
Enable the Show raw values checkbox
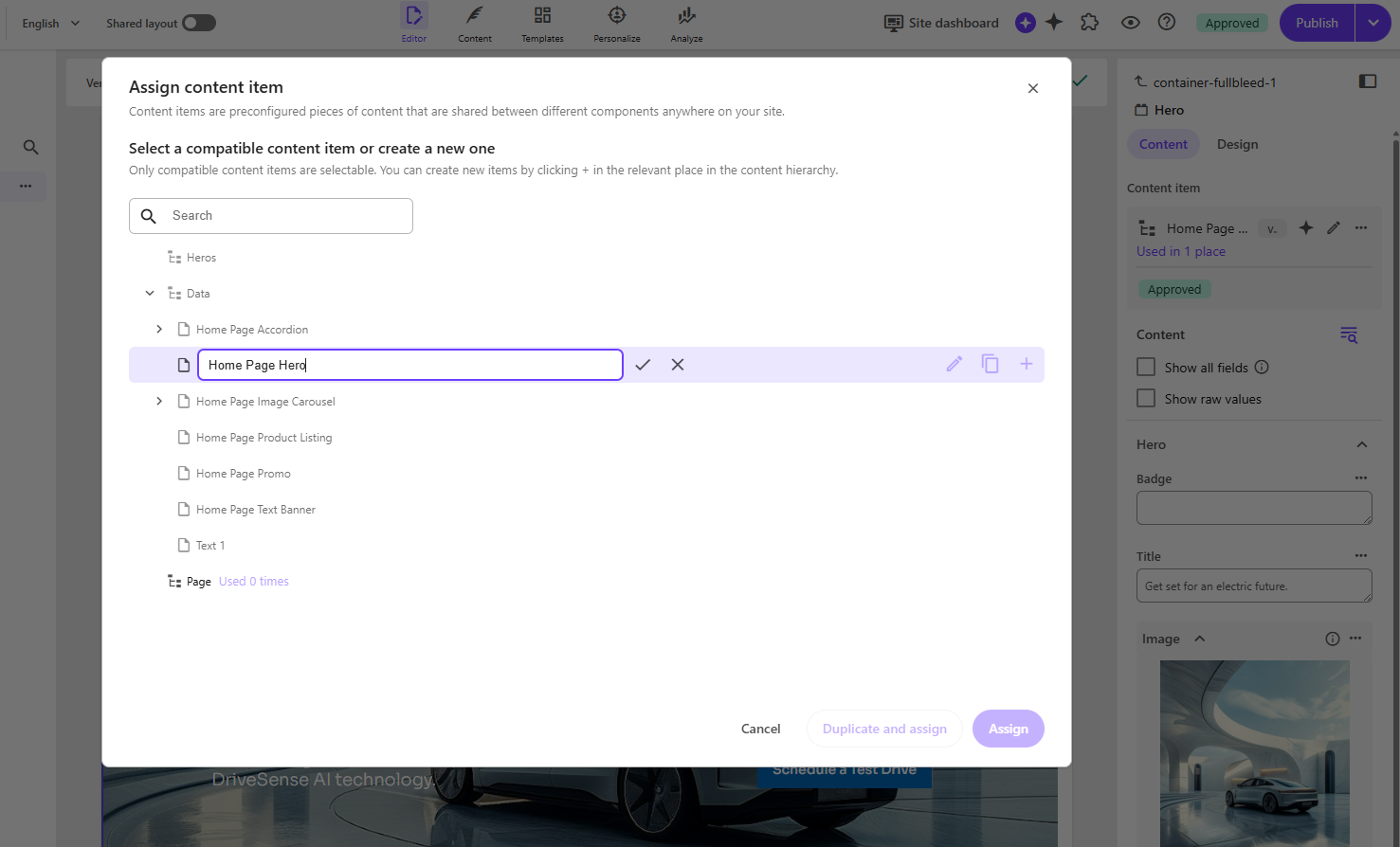pyautogui.click(x=1146, y=398)
